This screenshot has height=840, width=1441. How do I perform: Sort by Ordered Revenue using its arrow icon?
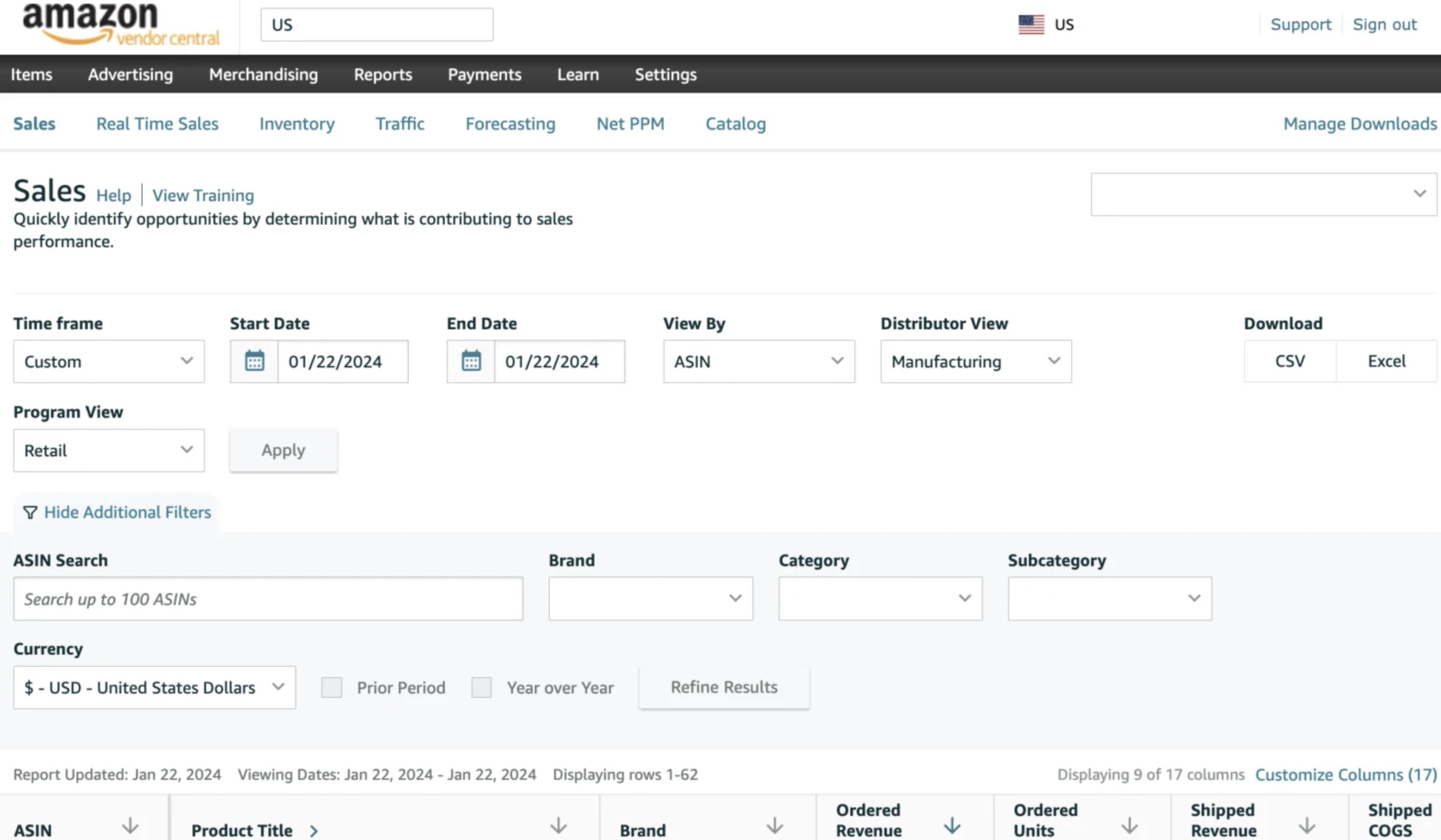click(x=952, y=825)
